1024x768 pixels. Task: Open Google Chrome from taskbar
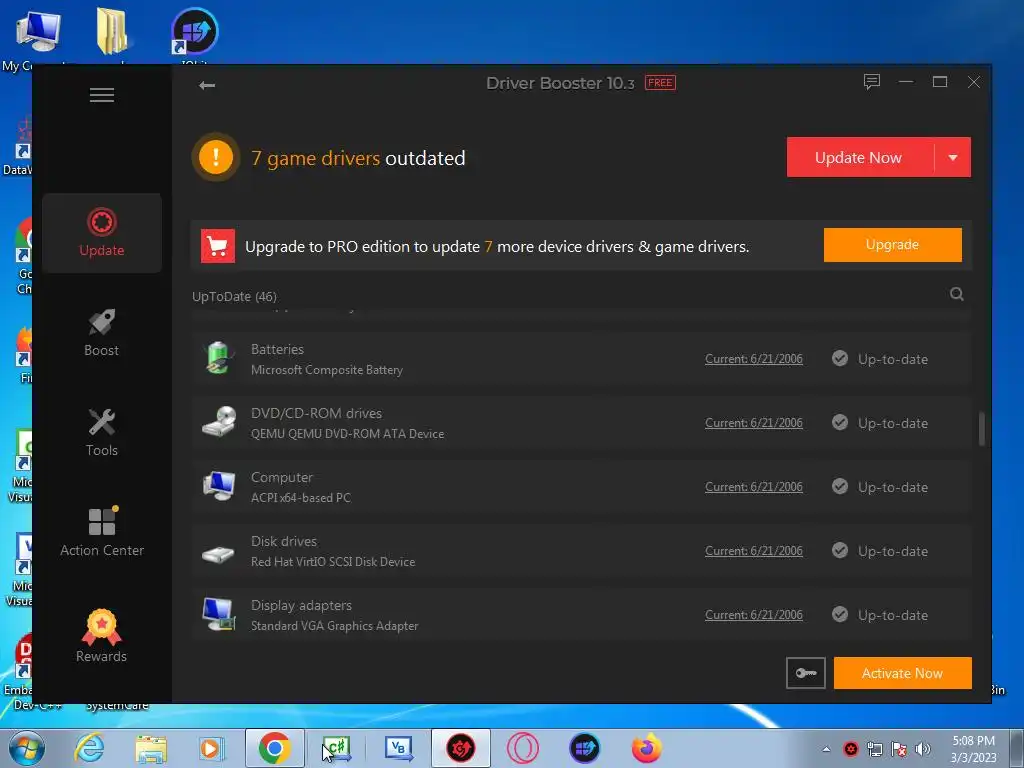[275, 748]
